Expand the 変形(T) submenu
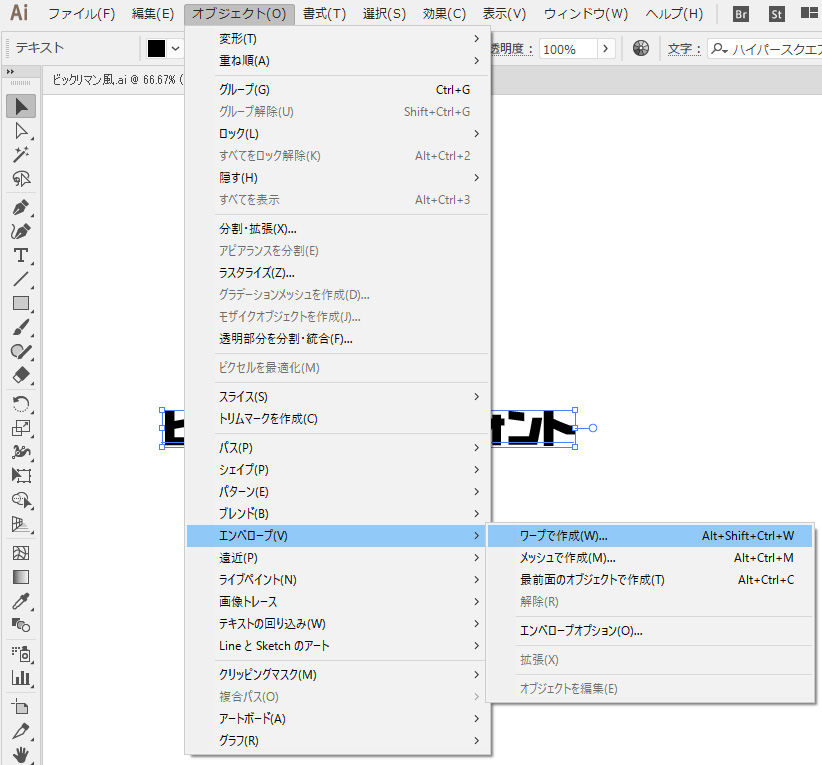Screen dimensions: 822x765 (x=338, y=39)
